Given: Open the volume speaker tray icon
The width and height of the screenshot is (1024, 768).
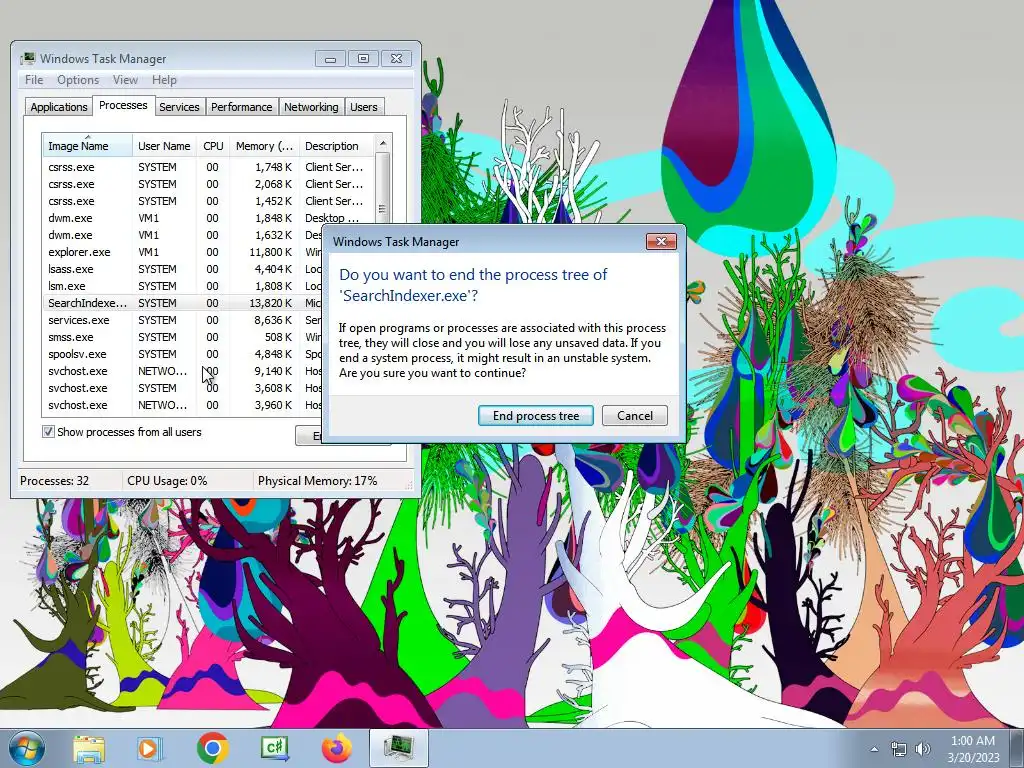Looking at the screenshot, I should click(x=922, y=750).
